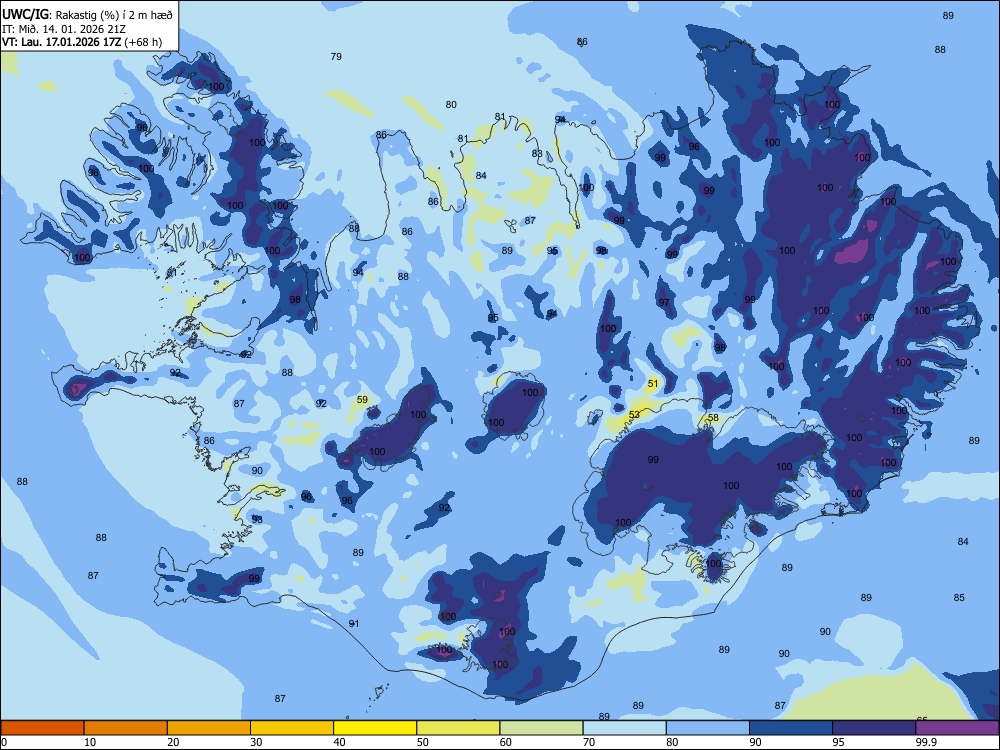Click the 60–70 pale green legend swatch
The image size is (1000, 750).
541,728
